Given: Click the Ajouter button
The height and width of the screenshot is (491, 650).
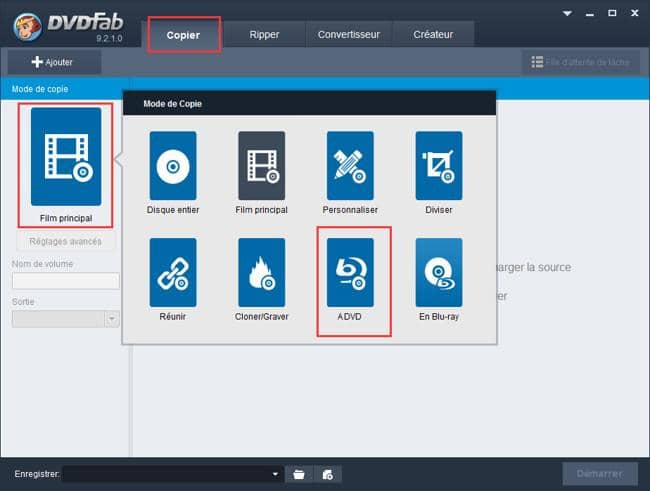Looking at the screenshot, I should click(54, 62).
